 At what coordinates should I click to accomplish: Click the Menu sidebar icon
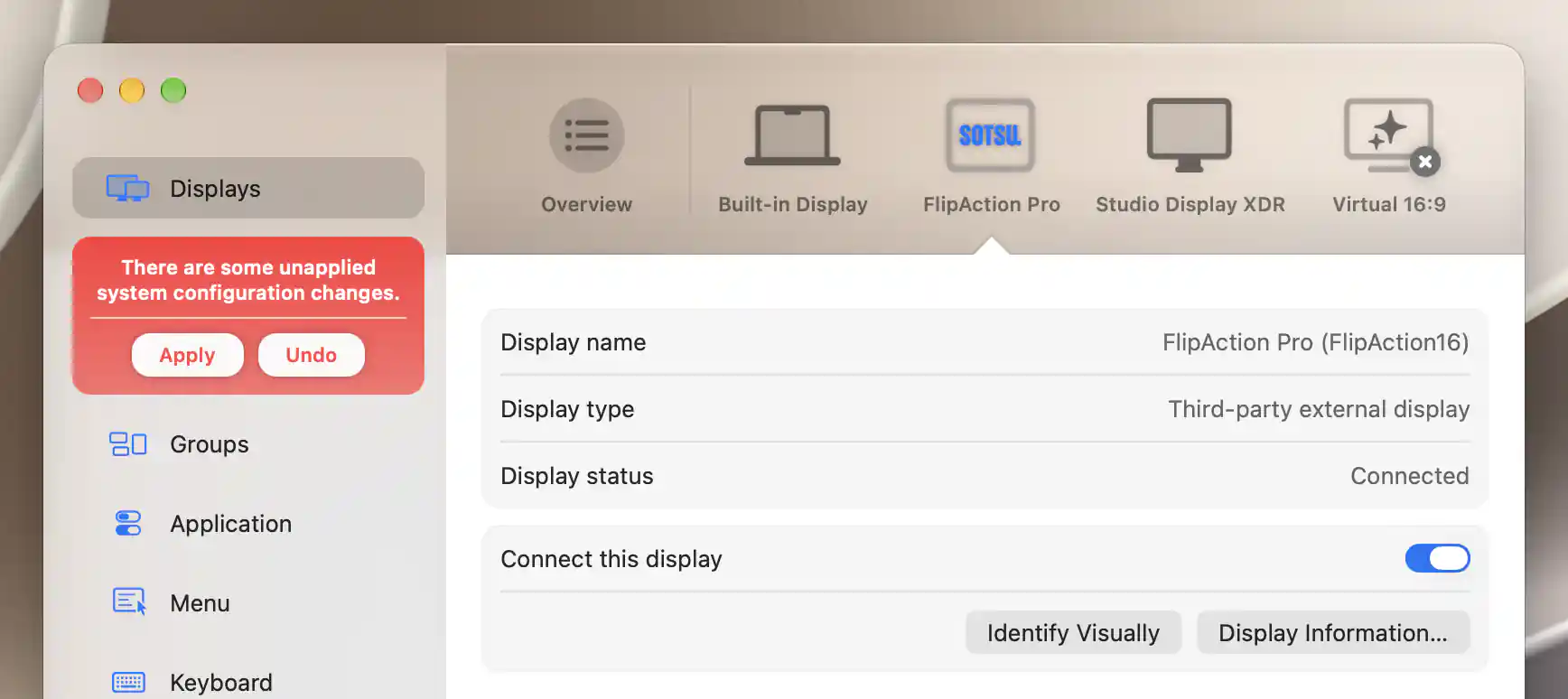[x=129, y=601]
